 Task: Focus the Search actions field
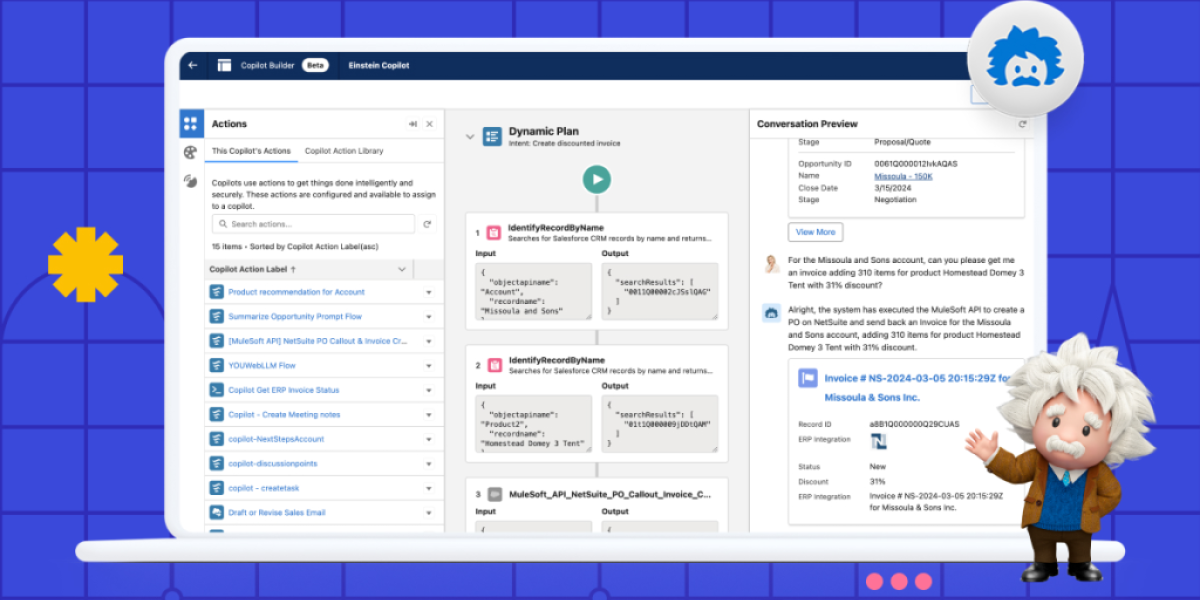pos(313,224)
